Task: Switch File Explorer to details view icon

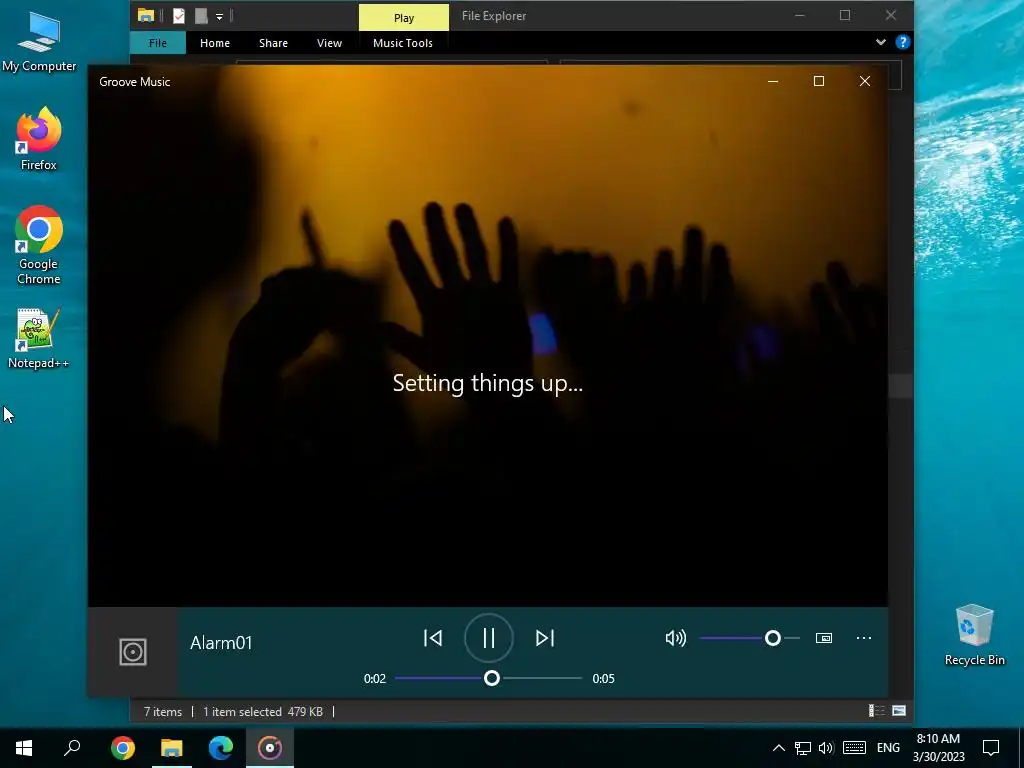Action: (876, 711)
